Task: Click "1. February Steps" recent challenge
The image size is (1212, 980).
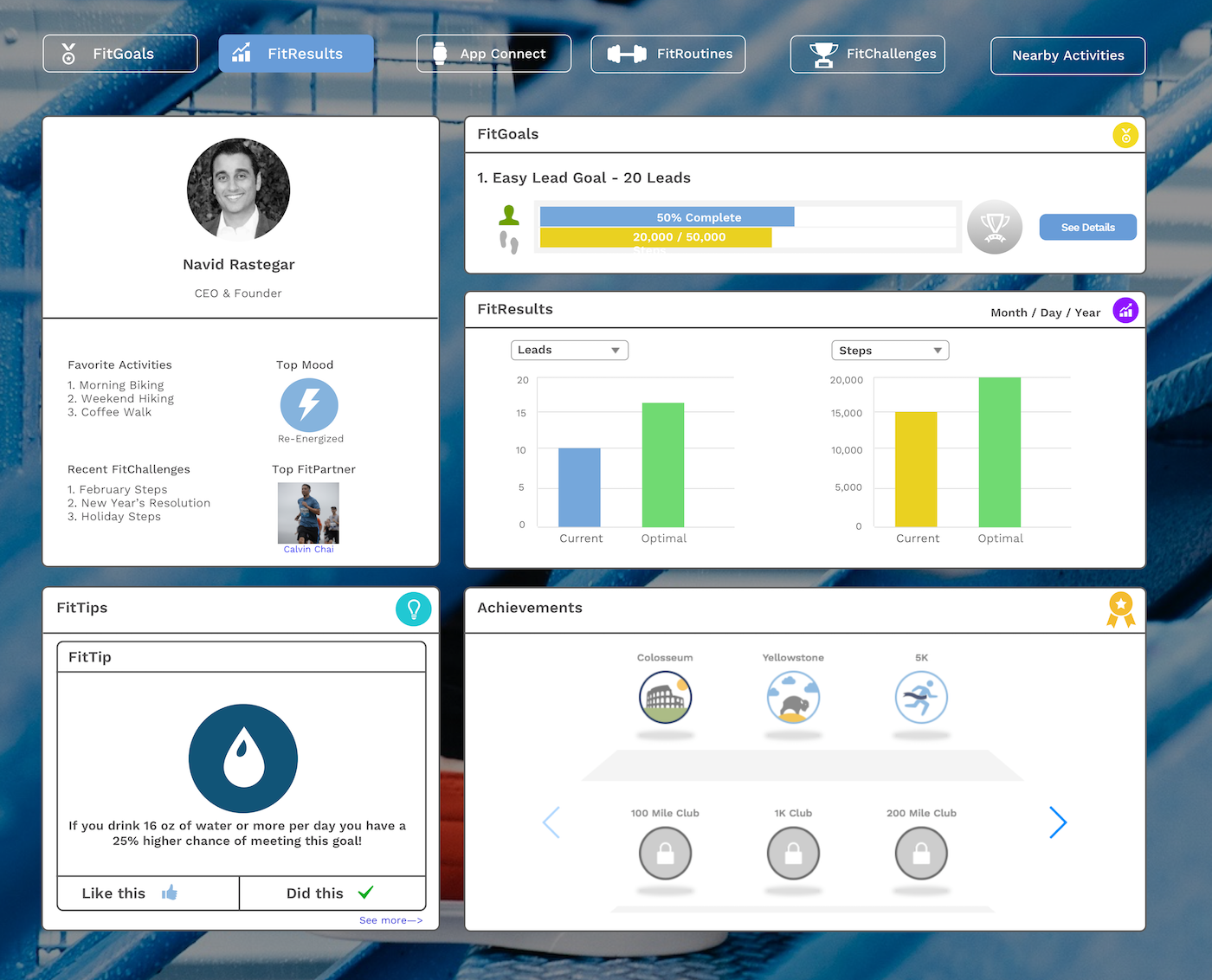Action: [x=118, y=490]
